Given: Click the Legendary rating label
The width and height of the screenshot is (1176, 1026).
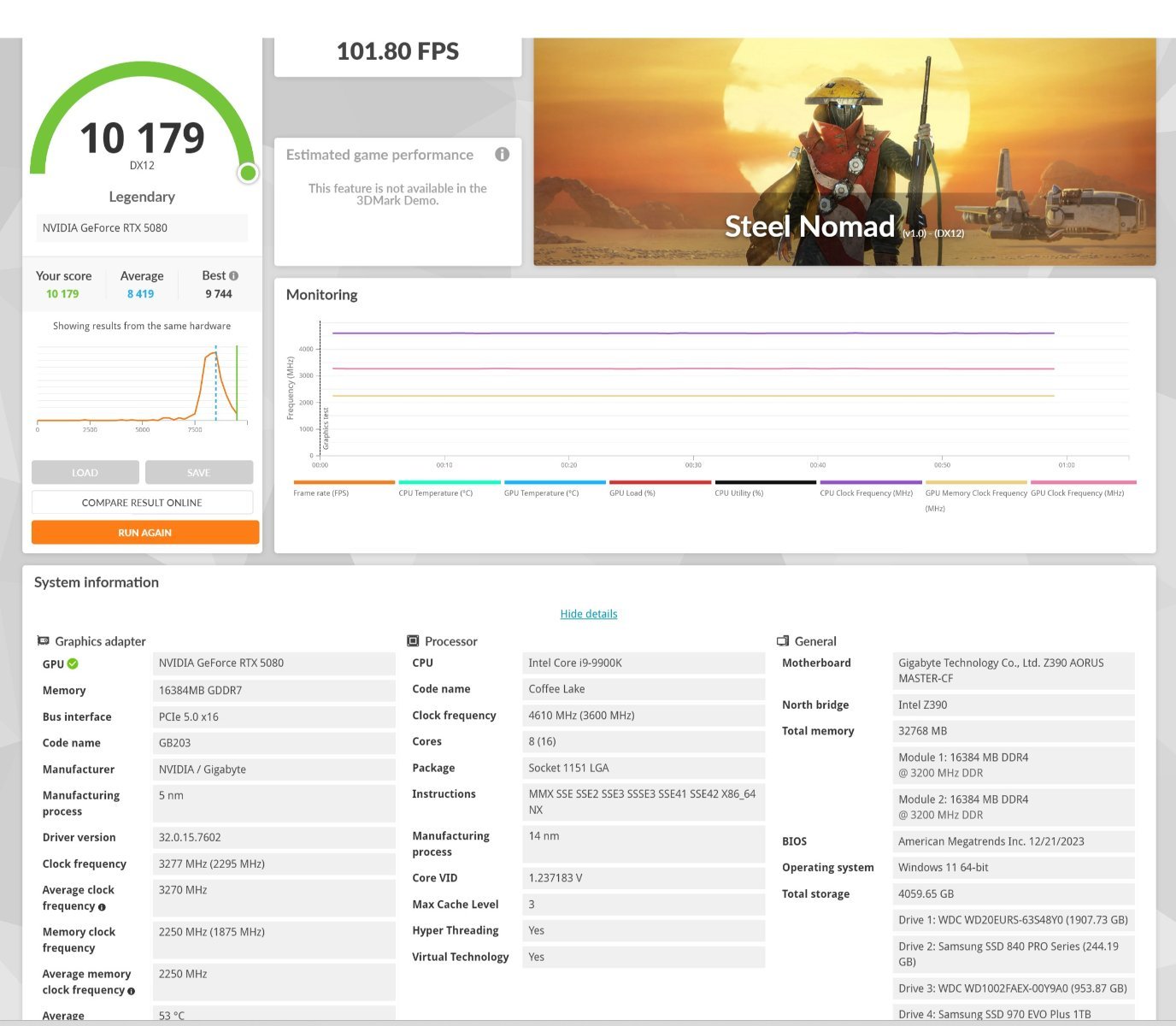Looking at the screenshot, I should pos(142,197).
